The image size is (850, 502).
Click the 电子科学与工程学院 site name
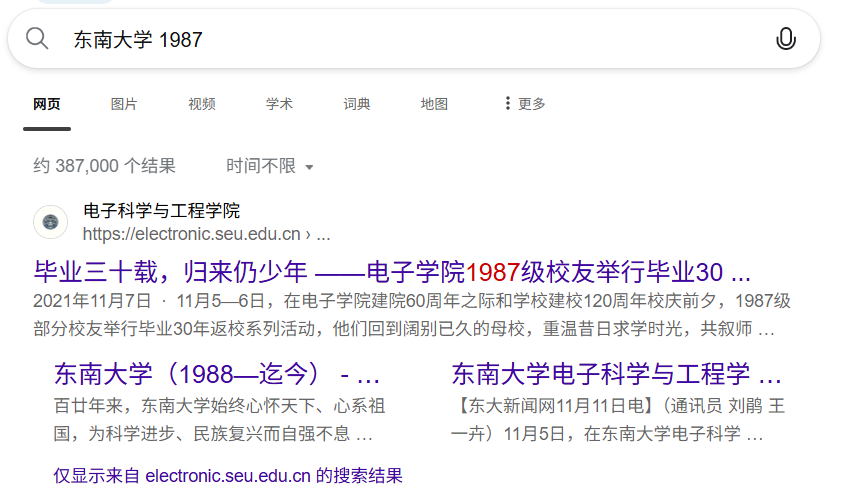161,211
